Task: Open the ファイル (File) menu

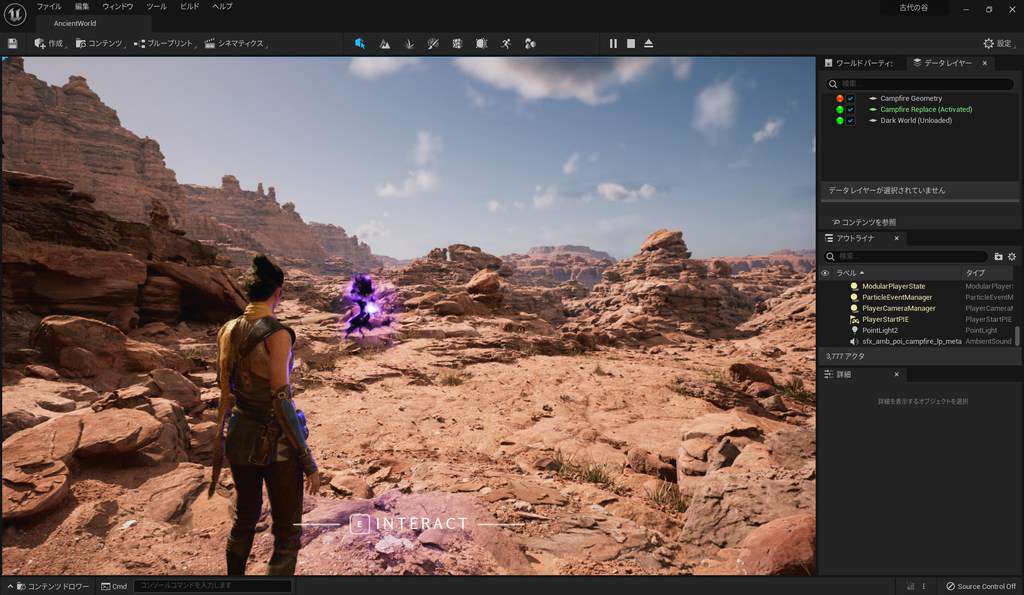Action: (49, 7)
